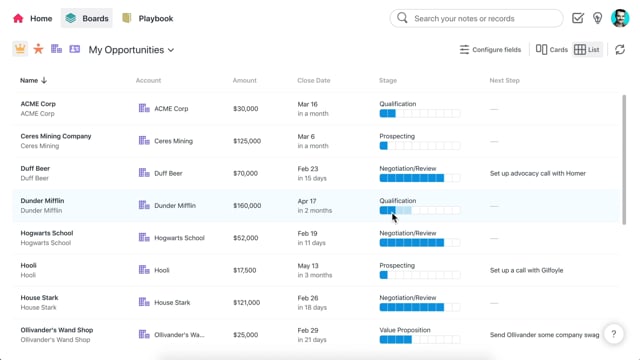Expand the My Opportunities view dropdown
This screenshot has width=640, height=360.
click(x=131, y=50)
